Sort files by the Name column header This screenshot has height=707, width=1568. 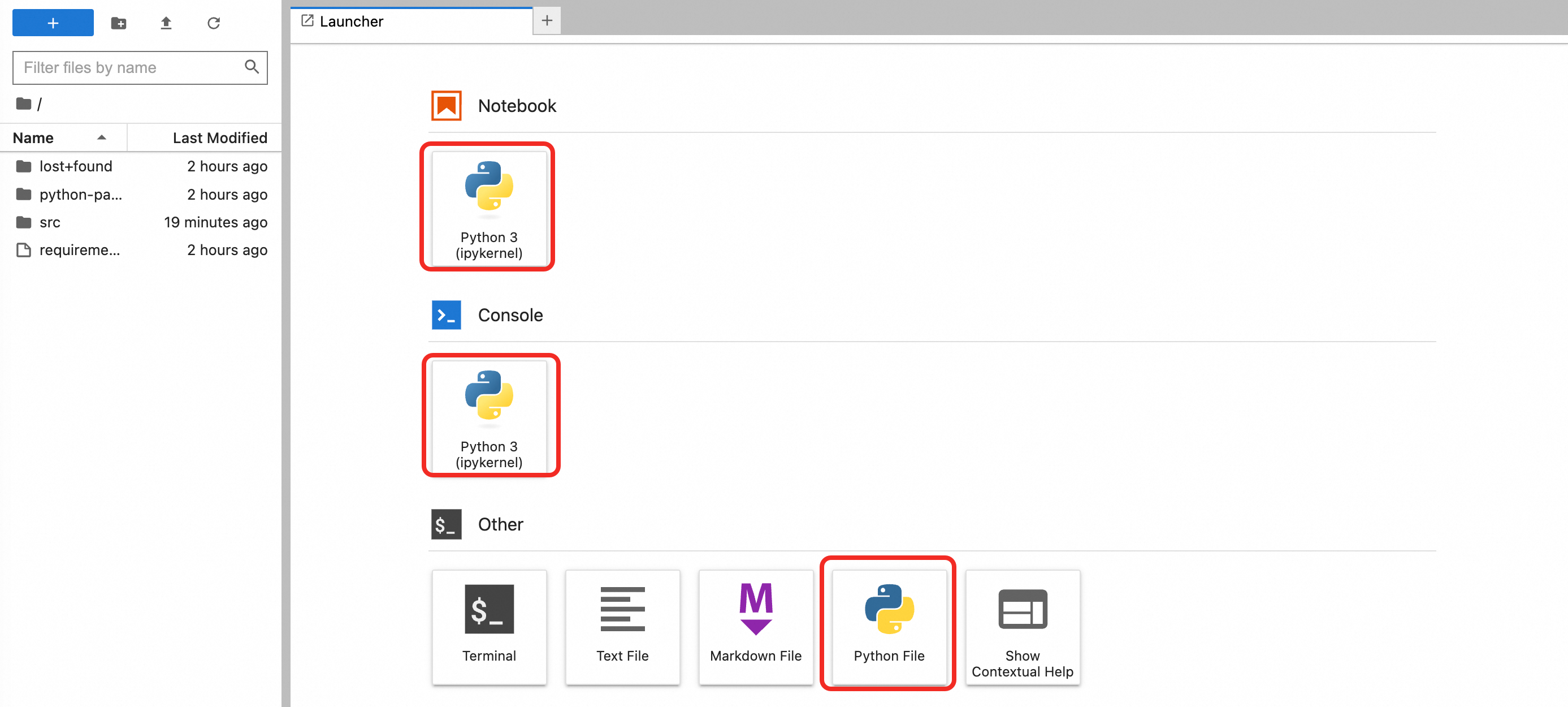coord(33,137)
